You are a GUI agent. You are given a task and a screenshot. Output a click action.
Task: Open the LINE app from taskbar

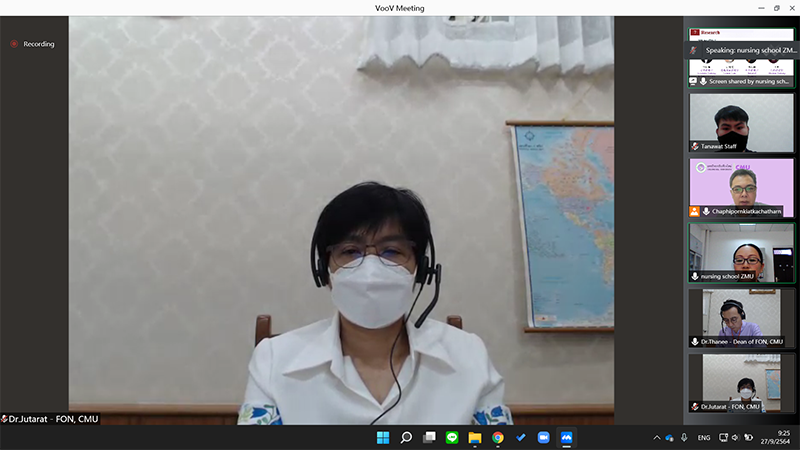point(452,438)
